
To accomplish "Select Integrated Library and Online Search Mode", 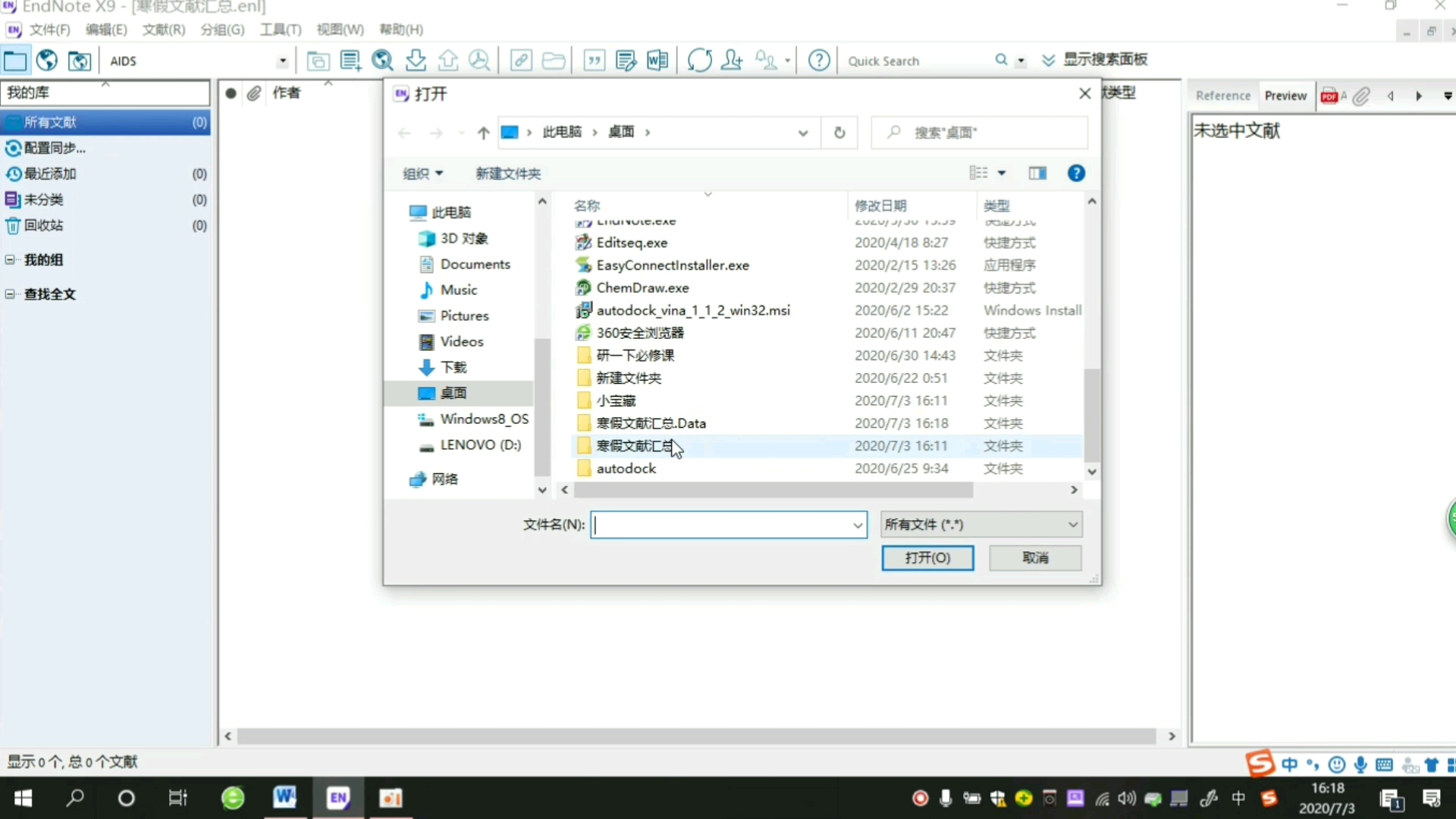I will point(80,60).
